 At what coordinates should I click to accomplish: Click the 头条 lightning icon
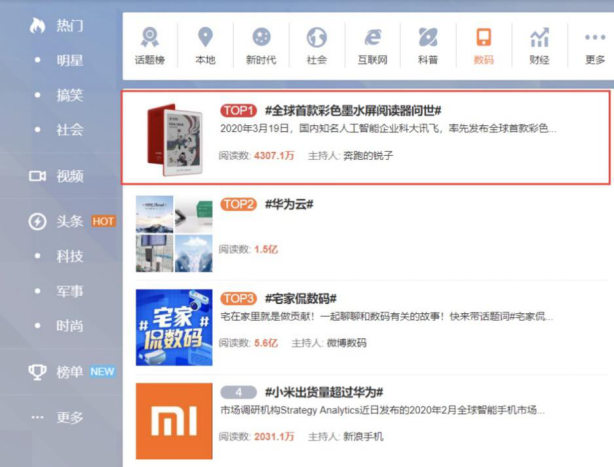tap(37, 222)
